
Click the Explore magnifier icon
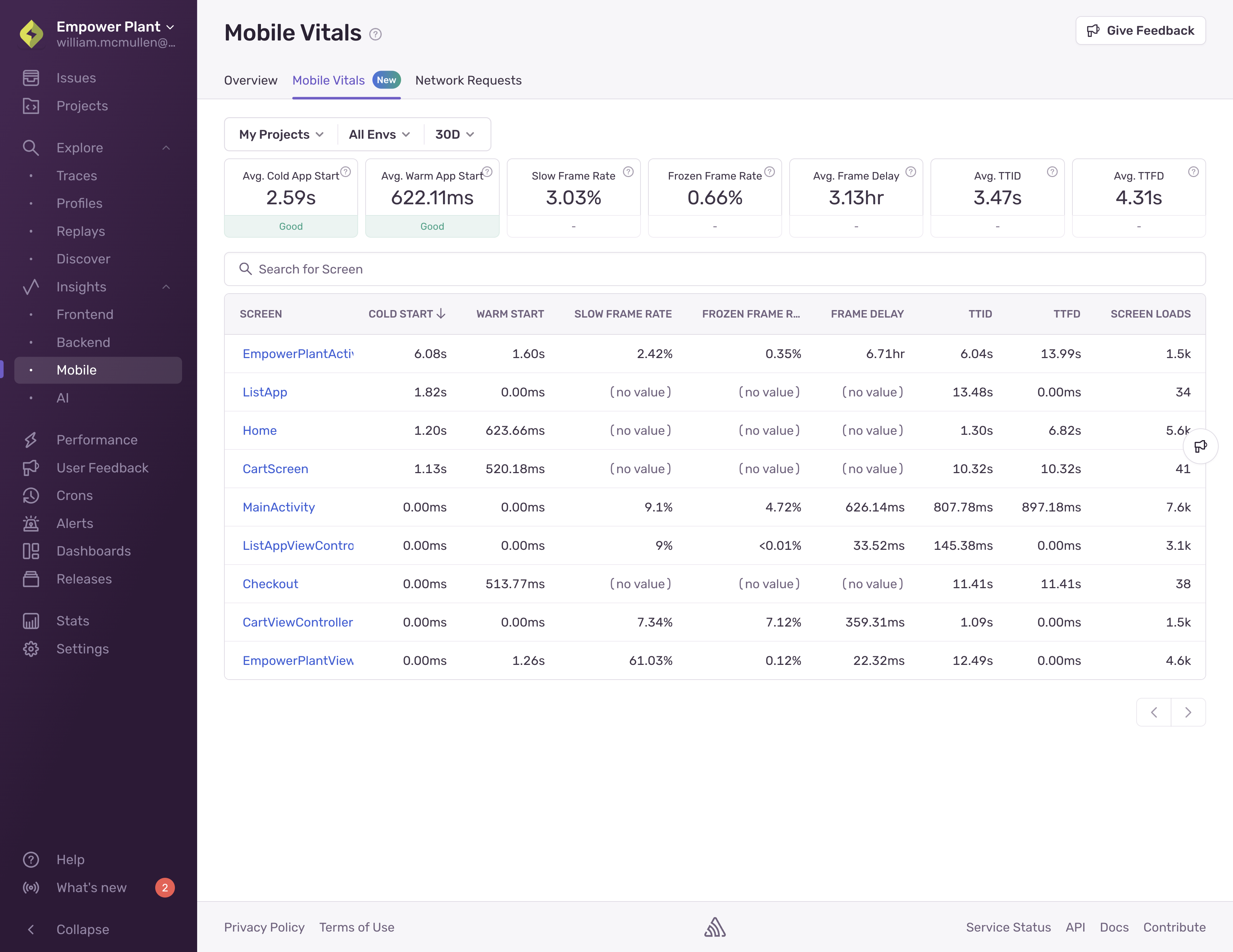tap(31, 148)
